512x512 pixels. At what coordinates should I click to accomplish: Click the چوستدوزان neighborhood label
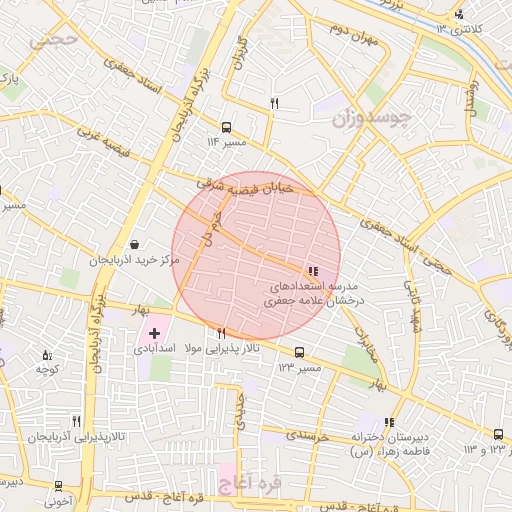(x=371, y=119)
